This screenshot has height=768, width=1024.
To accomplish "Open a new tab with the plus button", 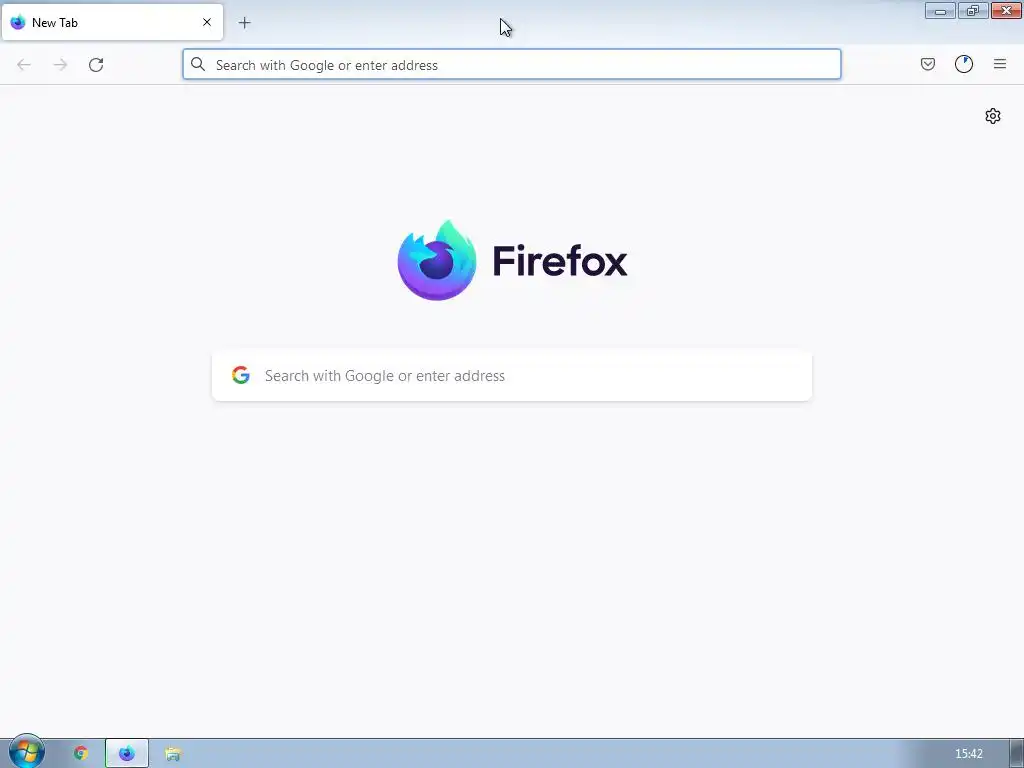I will tap(244, 23).
